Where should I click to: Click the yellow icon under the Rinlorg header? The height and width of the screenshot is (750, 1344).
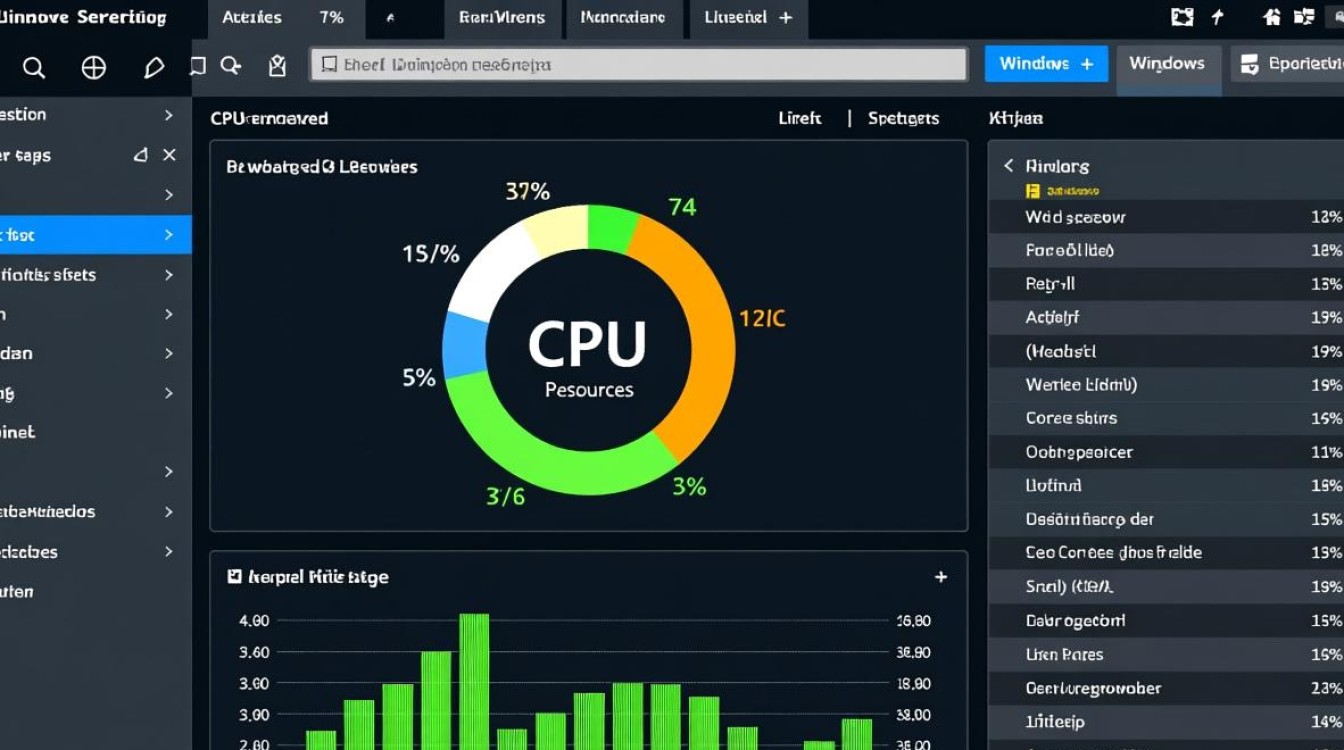(1033, 190)
